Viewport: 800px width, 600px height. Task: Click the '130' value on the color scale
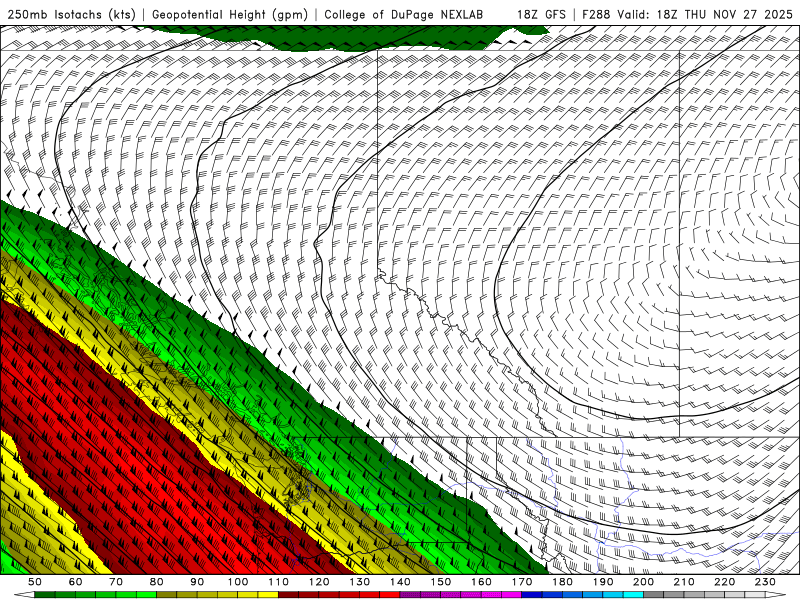tap(360, 582)
